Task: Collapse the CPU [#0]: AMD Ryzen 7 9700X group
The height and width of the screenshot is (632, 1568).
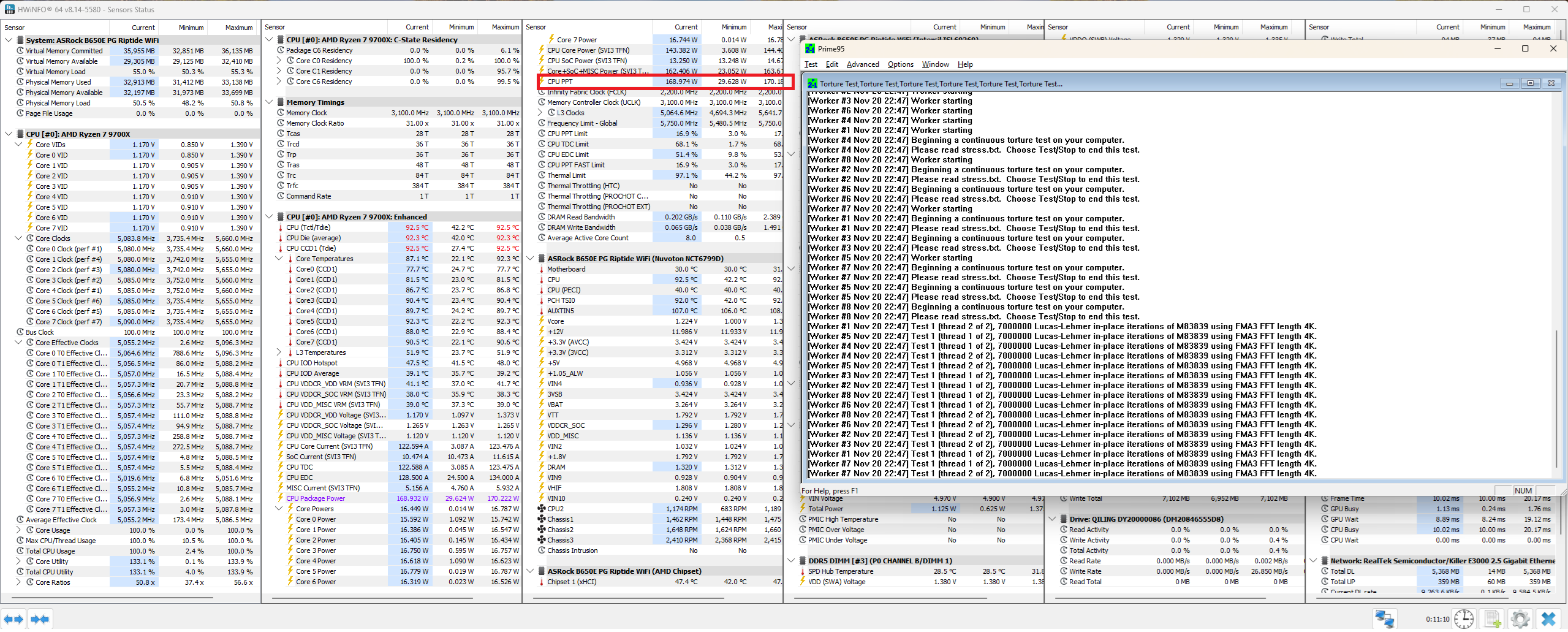Action: point(9,134)
